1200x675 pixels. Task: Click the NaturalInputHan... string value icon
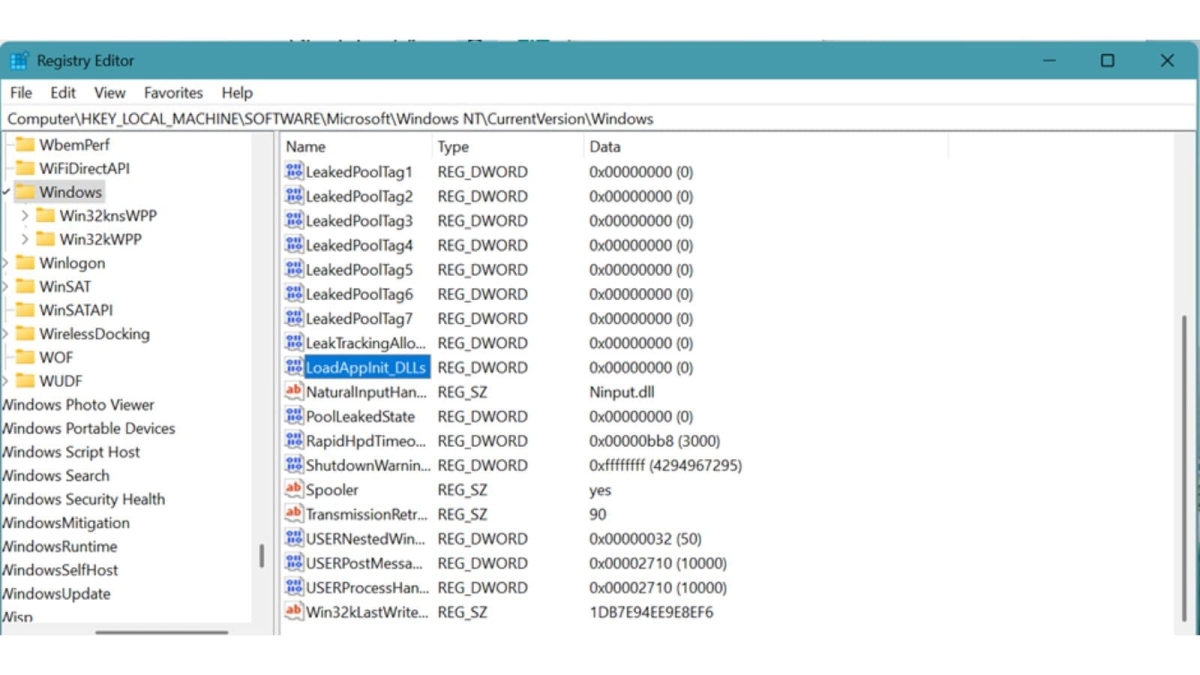point(294,392)
